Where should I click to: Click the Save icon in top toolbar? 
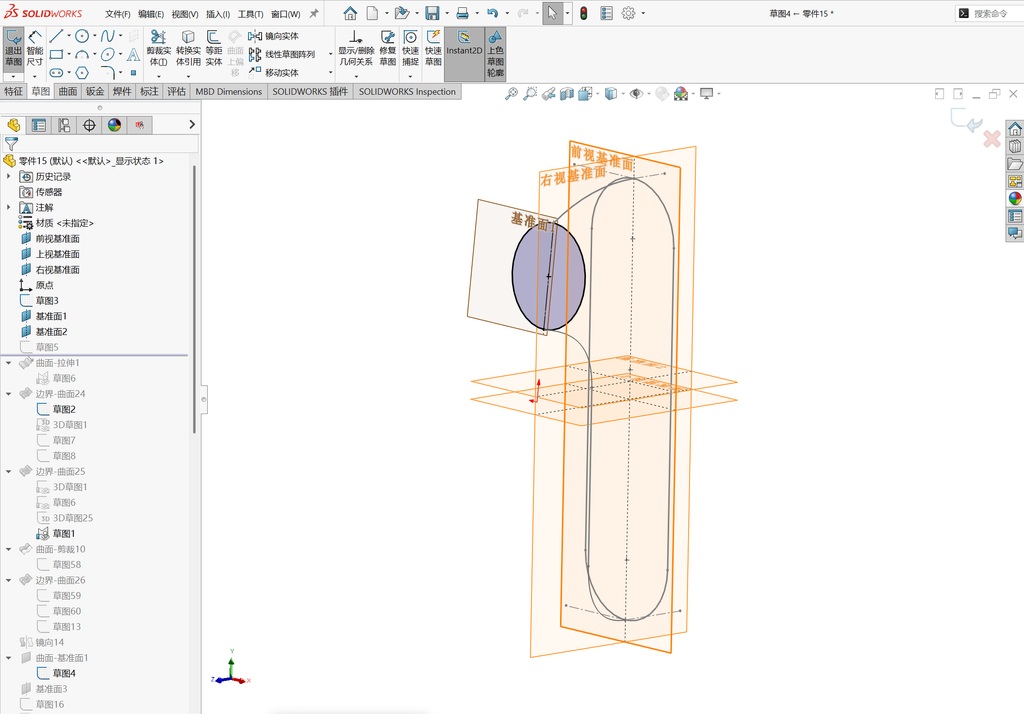click(x=432, y=13)
